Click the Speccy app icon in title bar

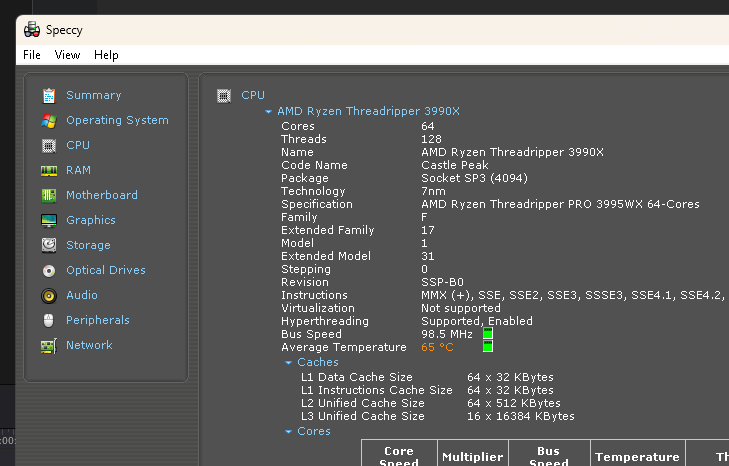32,30
